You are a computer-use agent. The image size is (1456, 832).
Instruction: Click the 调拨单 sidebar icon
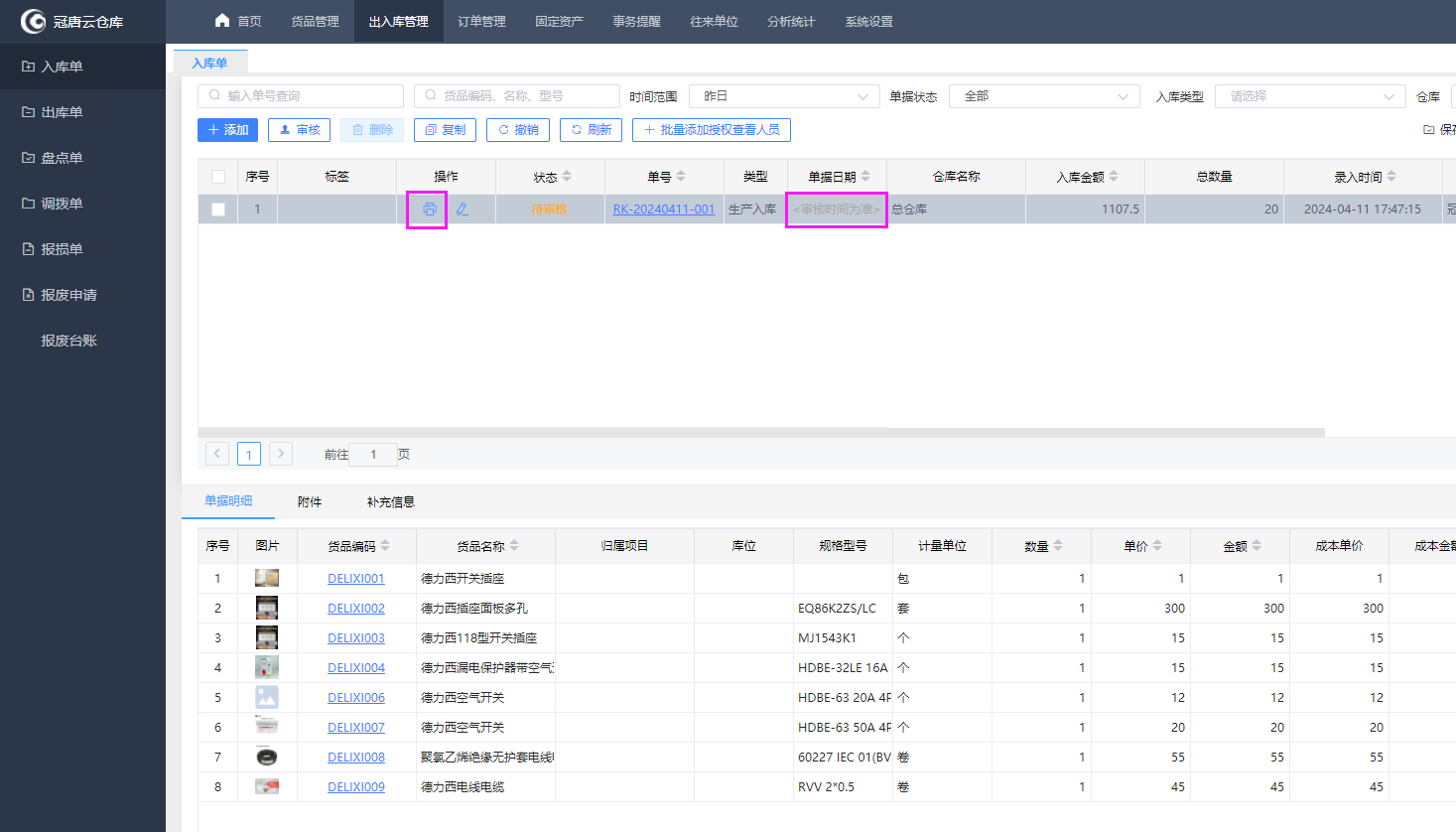click(x=28, y=204)
